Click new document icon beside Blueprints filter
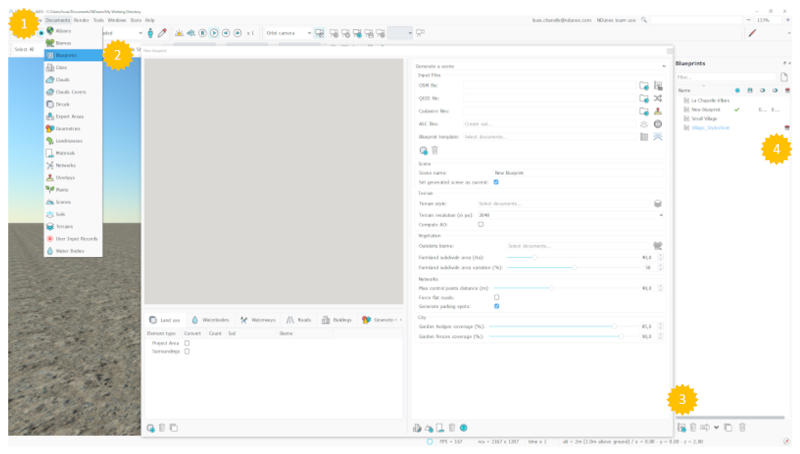 [x=784, y=77]
